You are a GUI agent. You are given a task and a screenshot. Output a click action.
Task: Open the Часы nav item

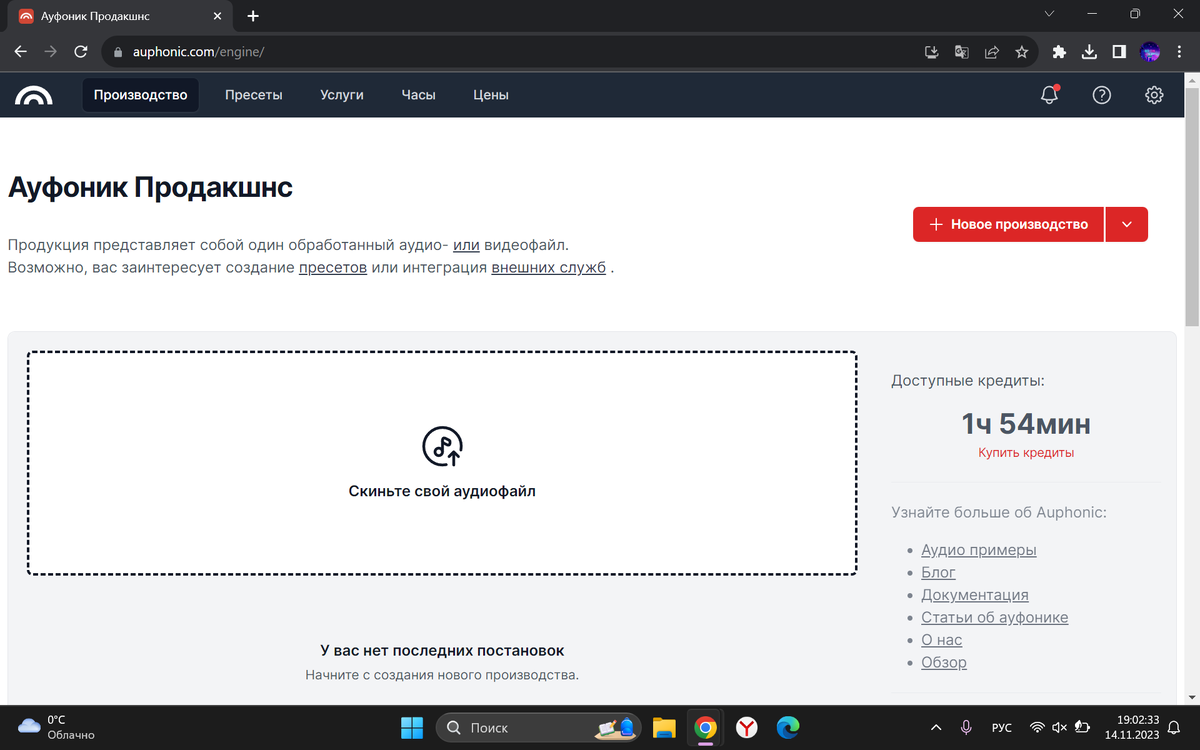click(418, 95)
